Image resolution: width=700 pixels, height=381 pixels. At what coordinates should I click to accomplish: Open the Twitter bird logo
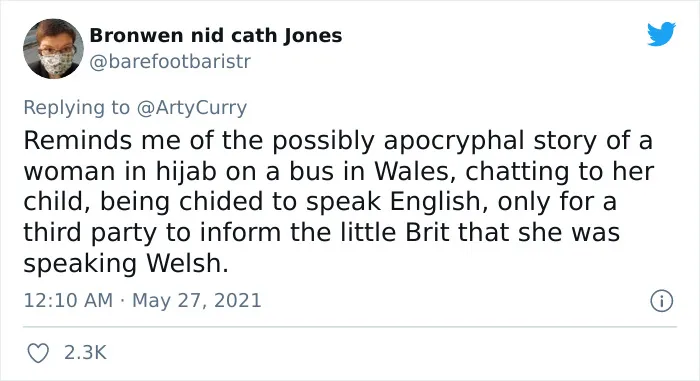661,34
